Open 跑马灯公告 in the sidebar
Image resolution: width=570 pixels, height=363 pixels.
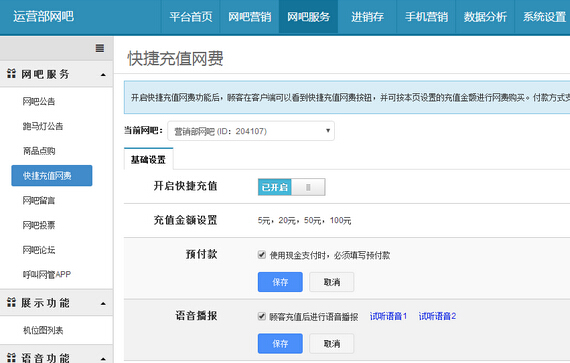[43, 126]
